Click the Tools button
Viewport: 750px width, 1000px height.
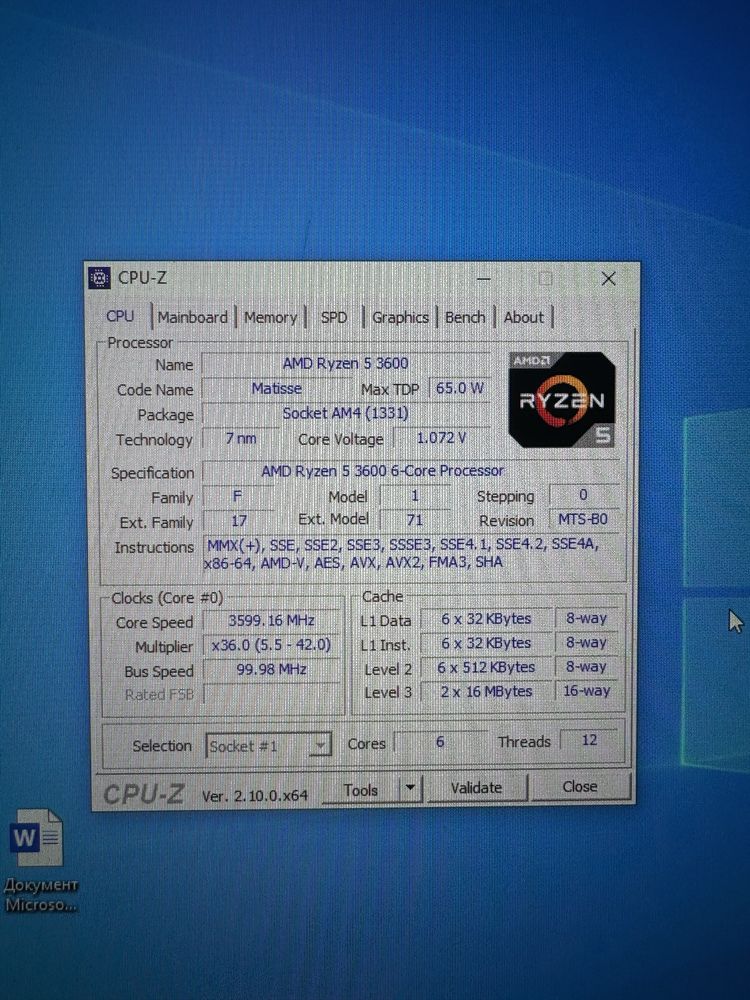coord(361,790)
